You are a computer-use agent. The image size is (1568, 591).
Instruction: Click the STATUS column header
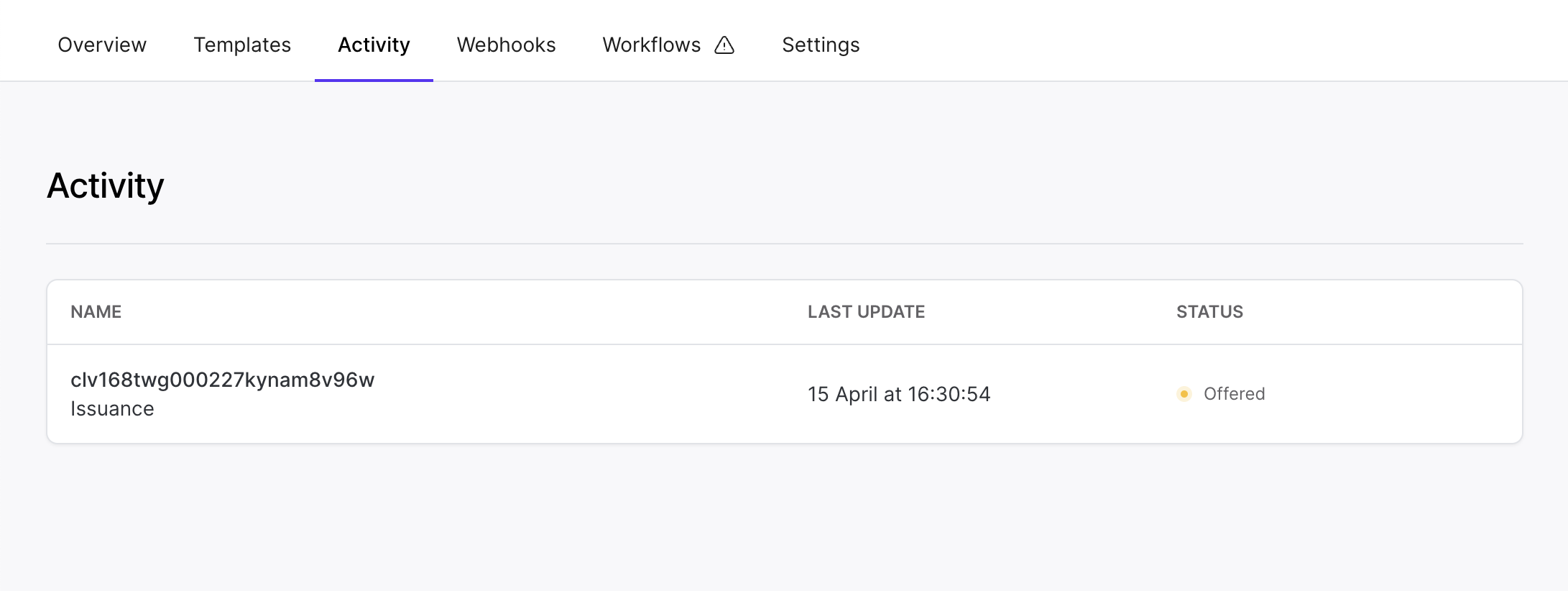tap(1209, 312)
